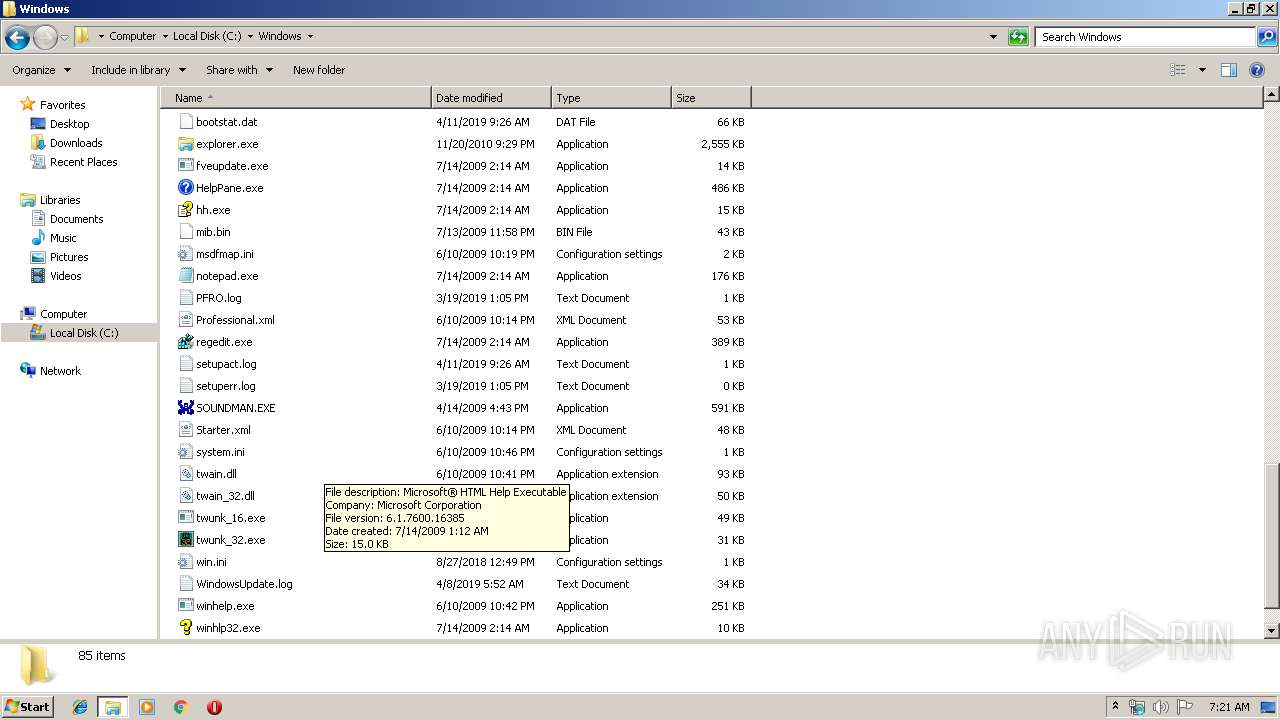The image size is (1280, 720).
Task: Open Recent Places in Favorites
Action: (x=74, y=162)
